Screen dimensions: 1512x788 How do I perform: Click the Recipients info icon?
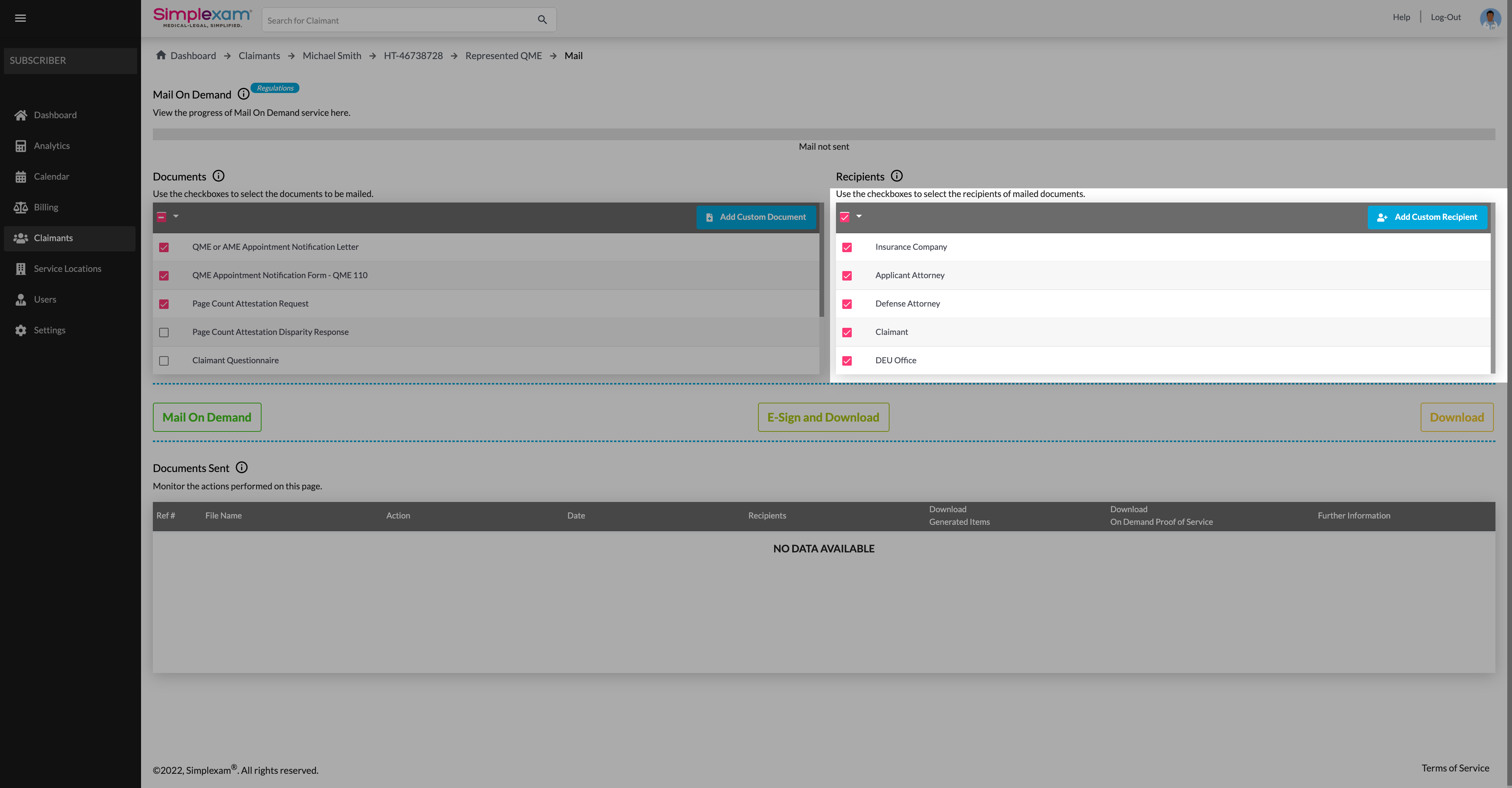coord(896,176)
